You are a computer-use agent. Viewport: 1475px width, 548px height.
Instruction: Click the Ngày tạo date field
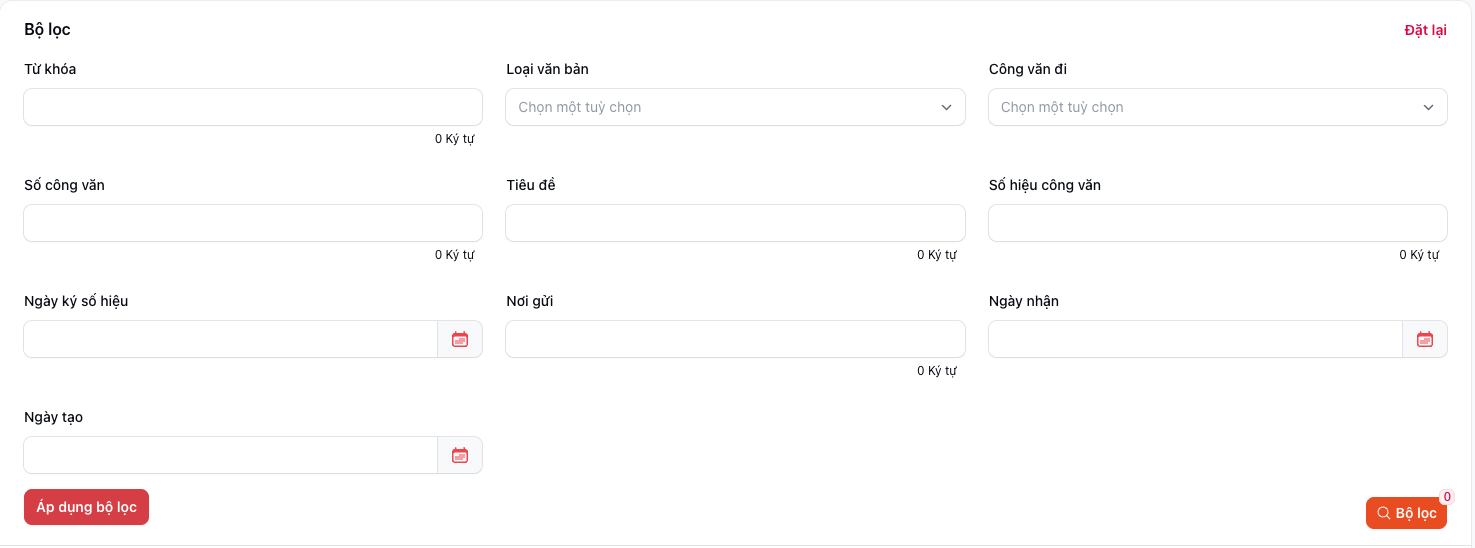[x=230, y=455]
